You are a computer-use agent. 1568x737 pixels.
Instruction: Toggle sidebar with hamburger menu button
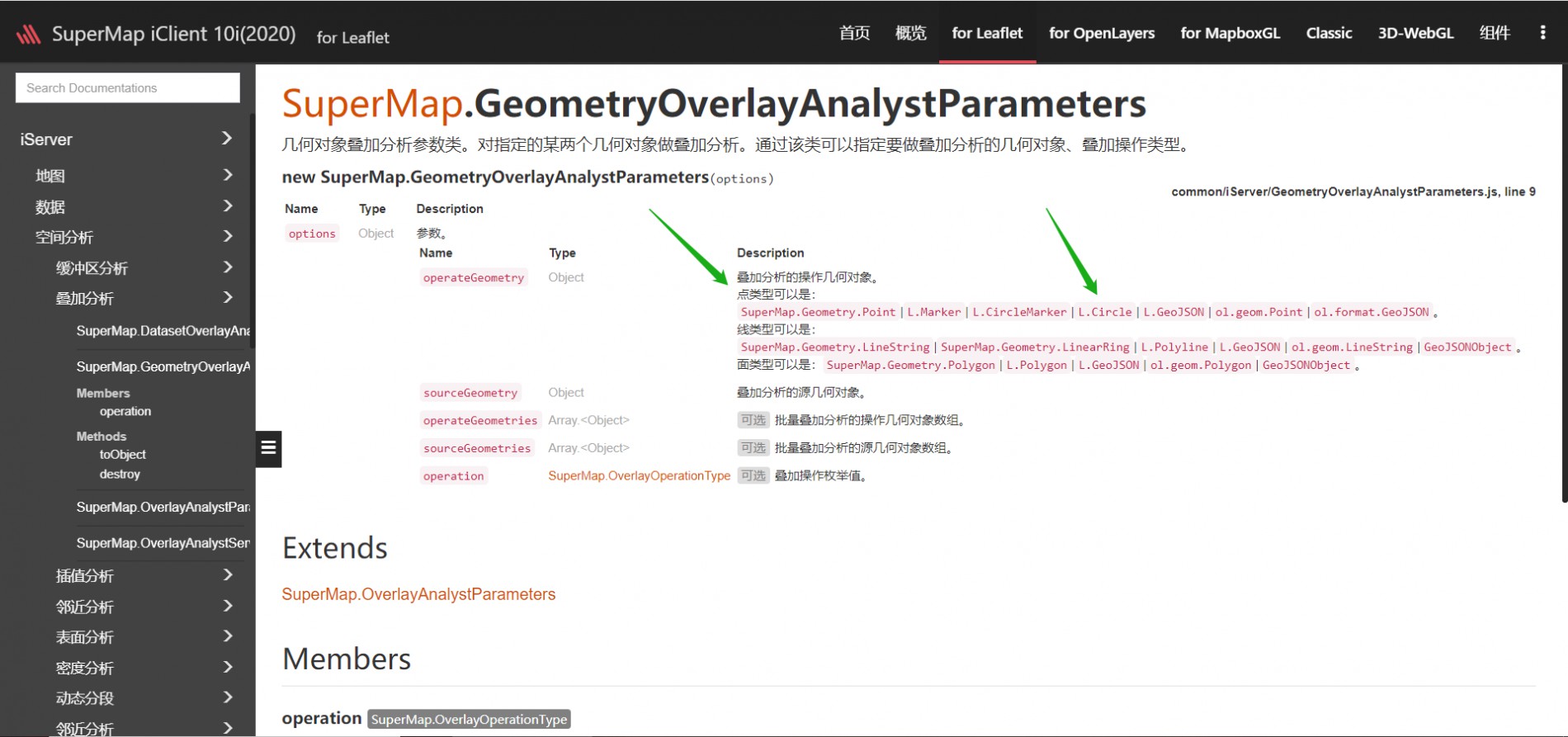268,448
